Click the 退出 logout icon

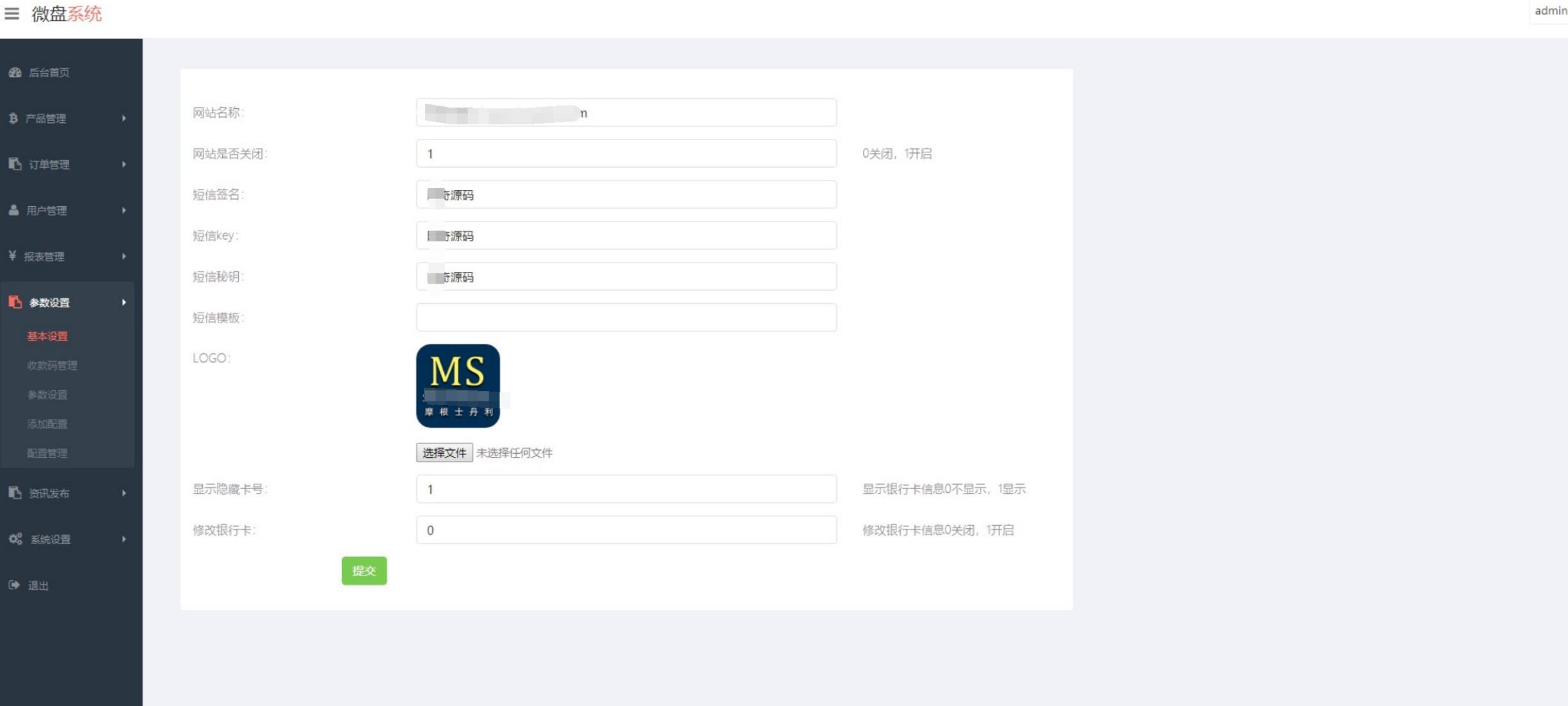point(14,585)
